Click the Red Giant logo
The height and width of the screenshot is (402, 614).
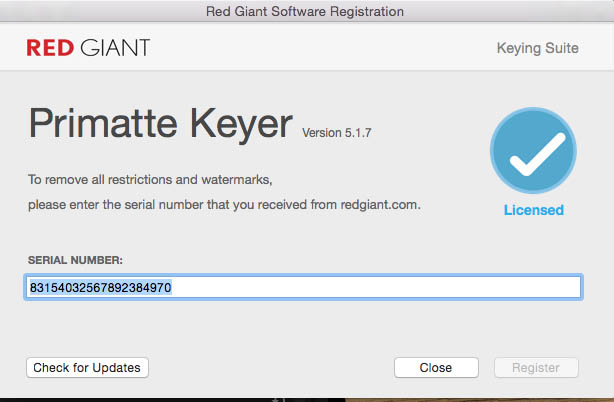[x=88, y=48]
